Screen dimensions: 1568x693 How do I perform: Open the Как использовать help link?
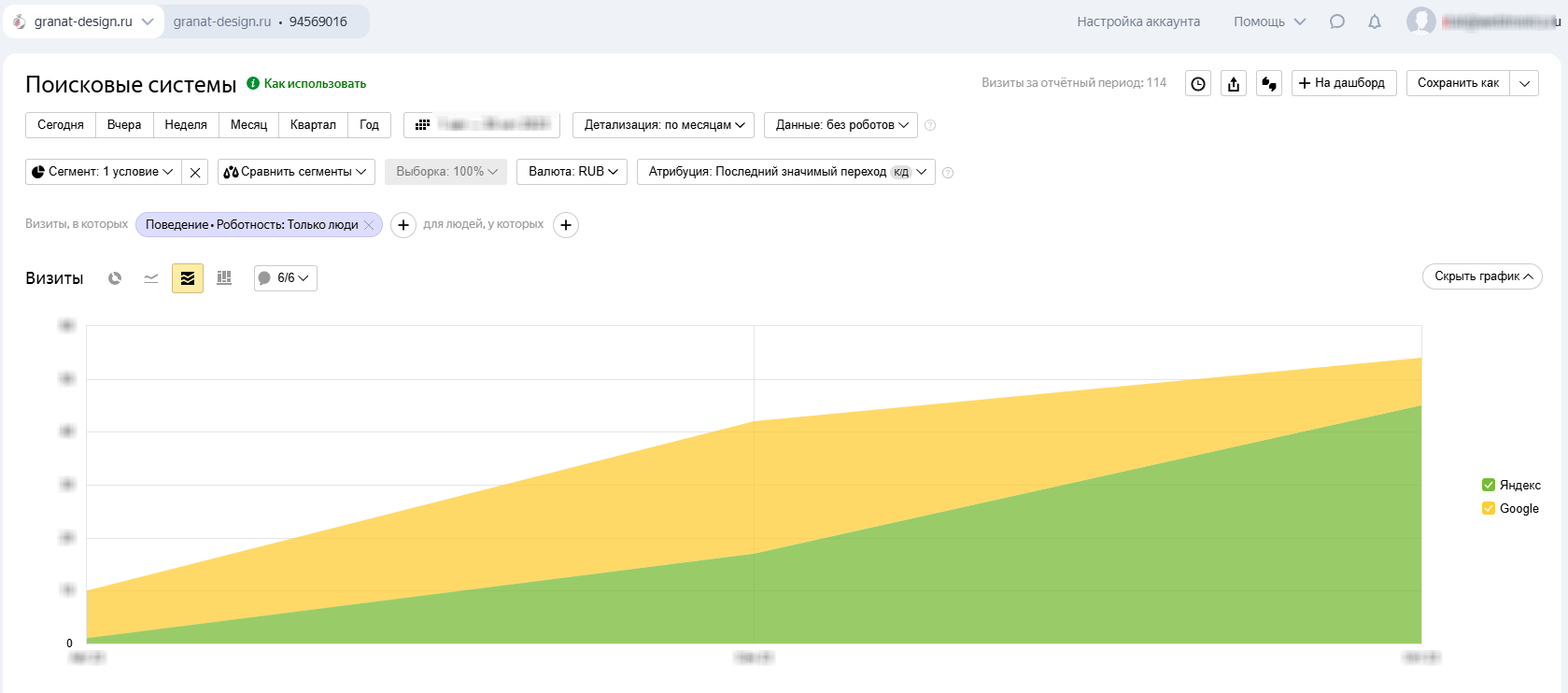(x=315, y=84)
